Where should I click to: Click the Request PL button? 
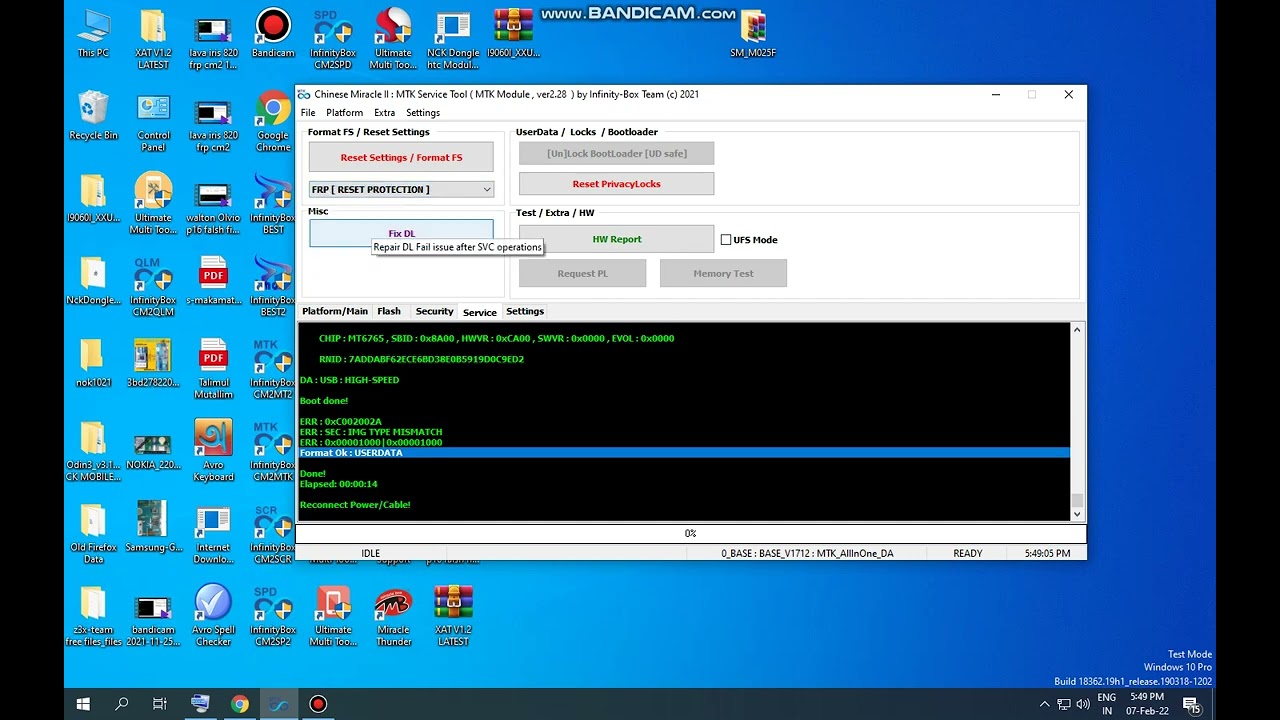point(582,273)
